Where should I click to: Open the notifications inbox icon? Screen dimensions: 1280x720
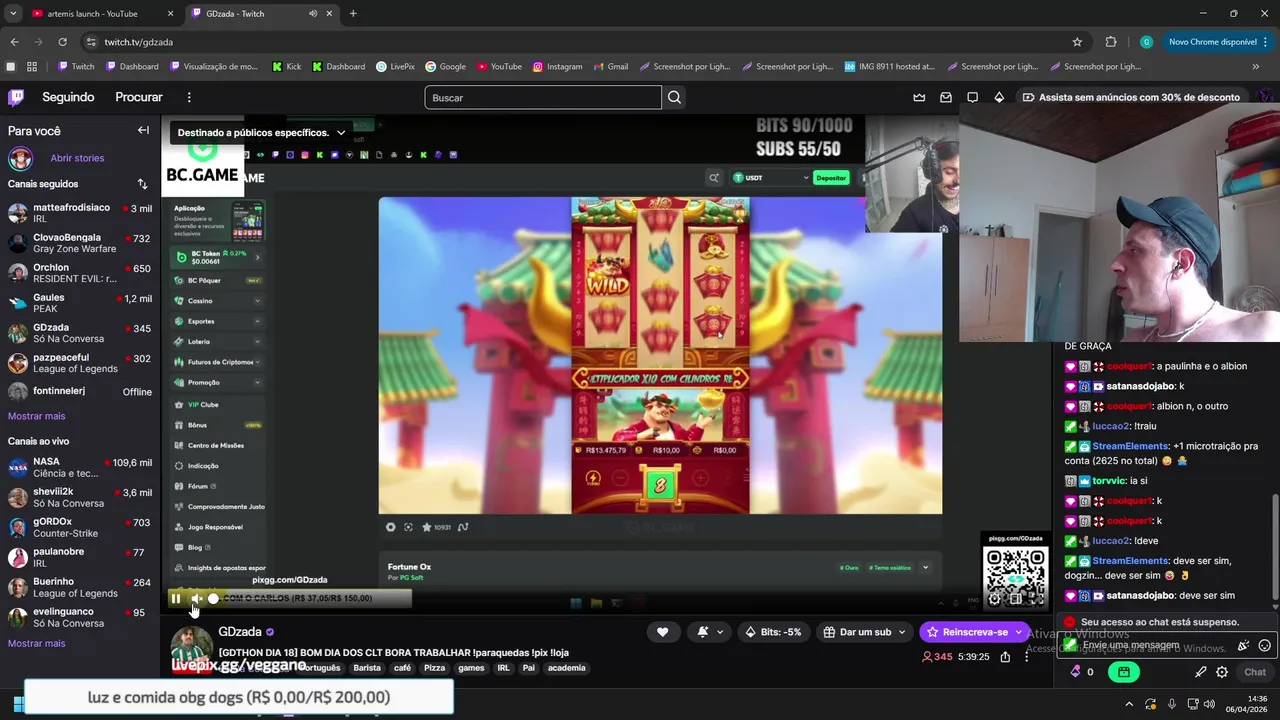point(946,97)
